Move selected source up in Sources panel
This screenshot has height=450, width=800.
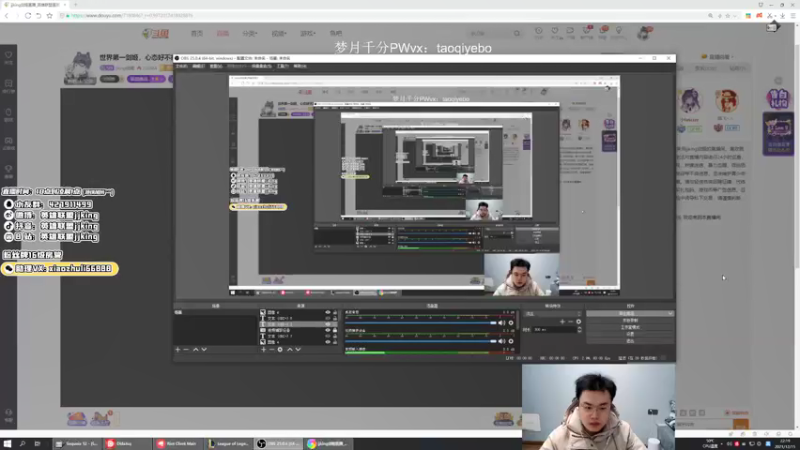tap(290, 349)
